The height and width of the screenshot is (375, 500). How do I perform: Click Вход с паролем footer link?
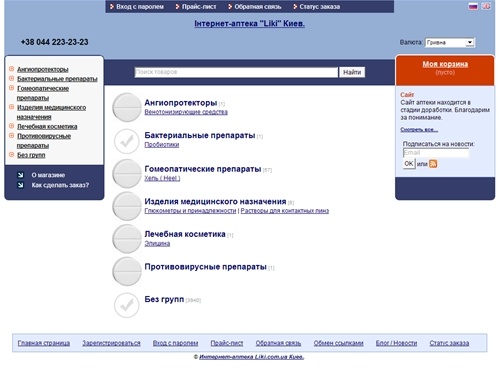[175, 343]
